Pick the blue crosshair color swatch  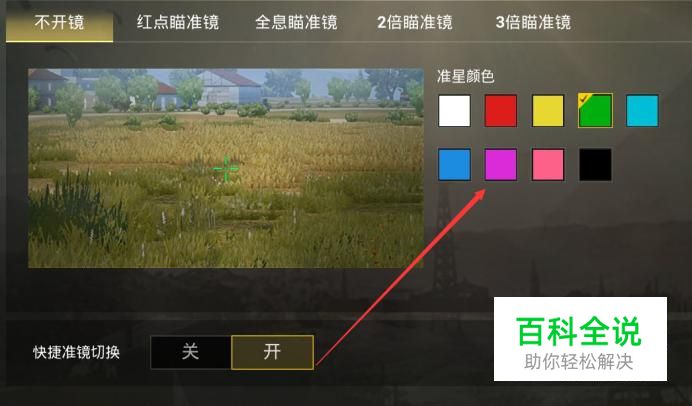(454, 165)
